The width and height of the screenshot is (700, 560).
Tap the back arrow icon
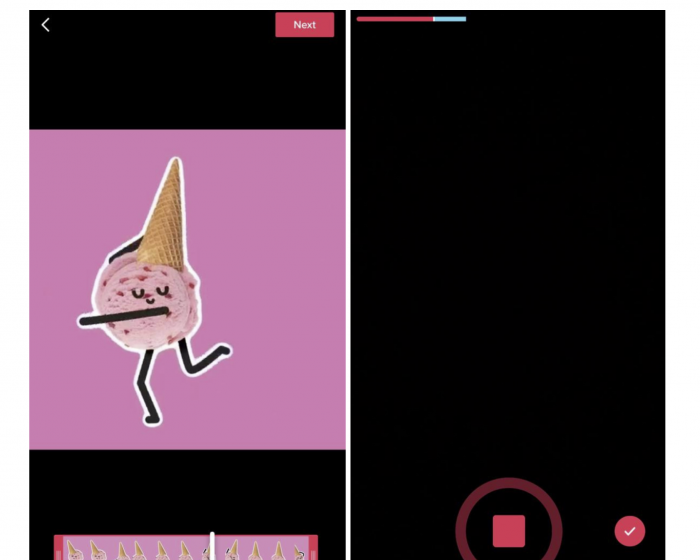46,25
